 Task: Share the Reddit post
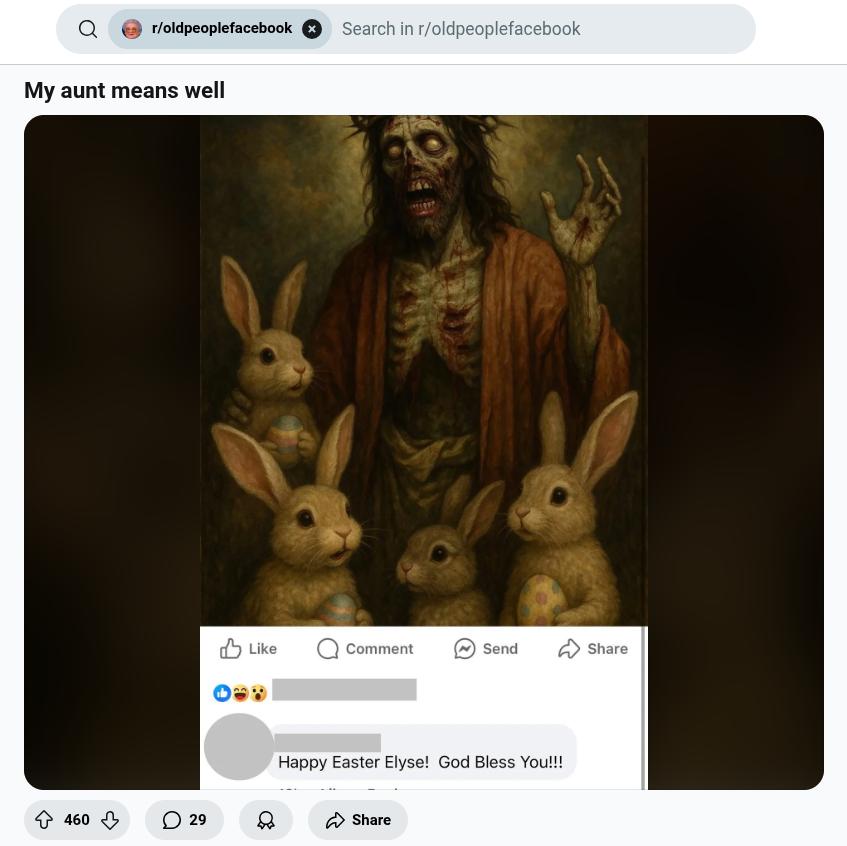358,820
